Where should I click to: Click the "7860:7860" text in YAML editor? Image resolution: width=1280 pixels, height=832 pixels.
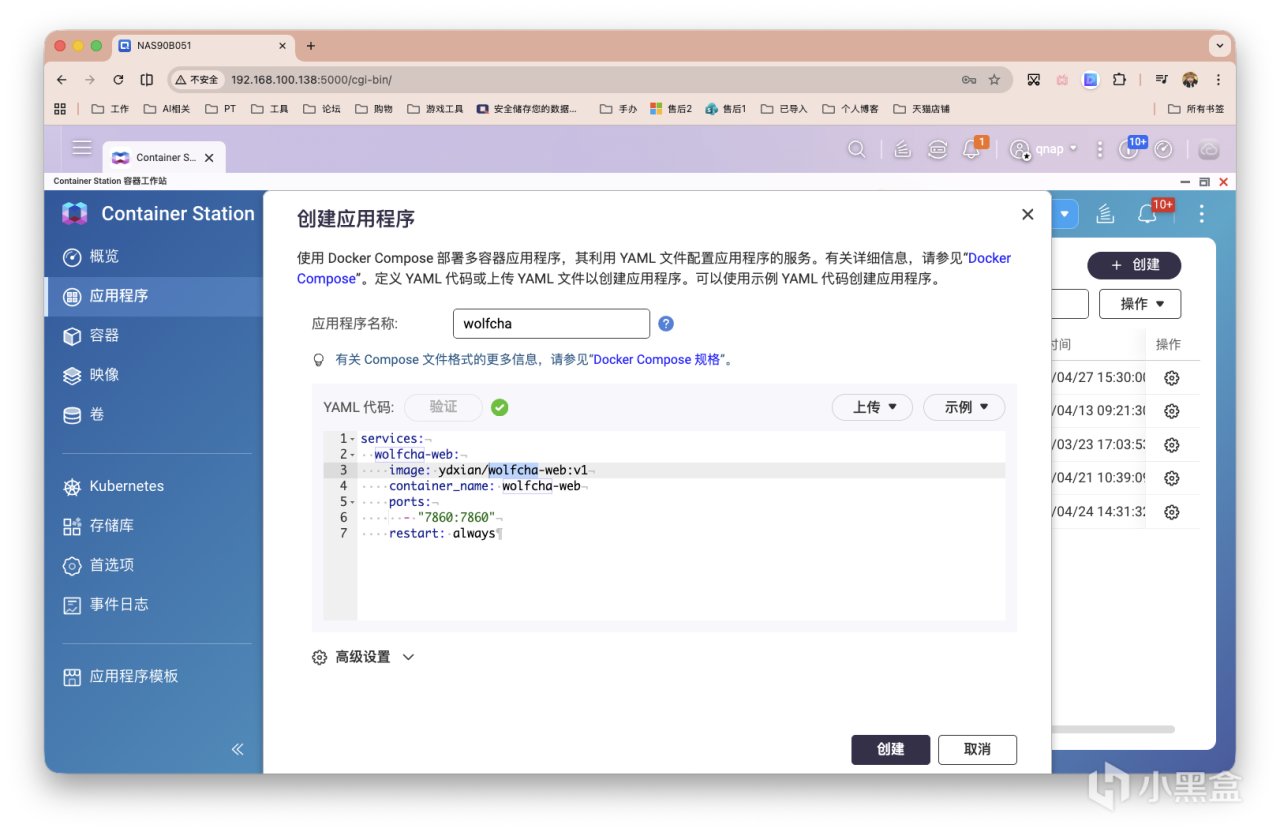click(x=456, y=517)
